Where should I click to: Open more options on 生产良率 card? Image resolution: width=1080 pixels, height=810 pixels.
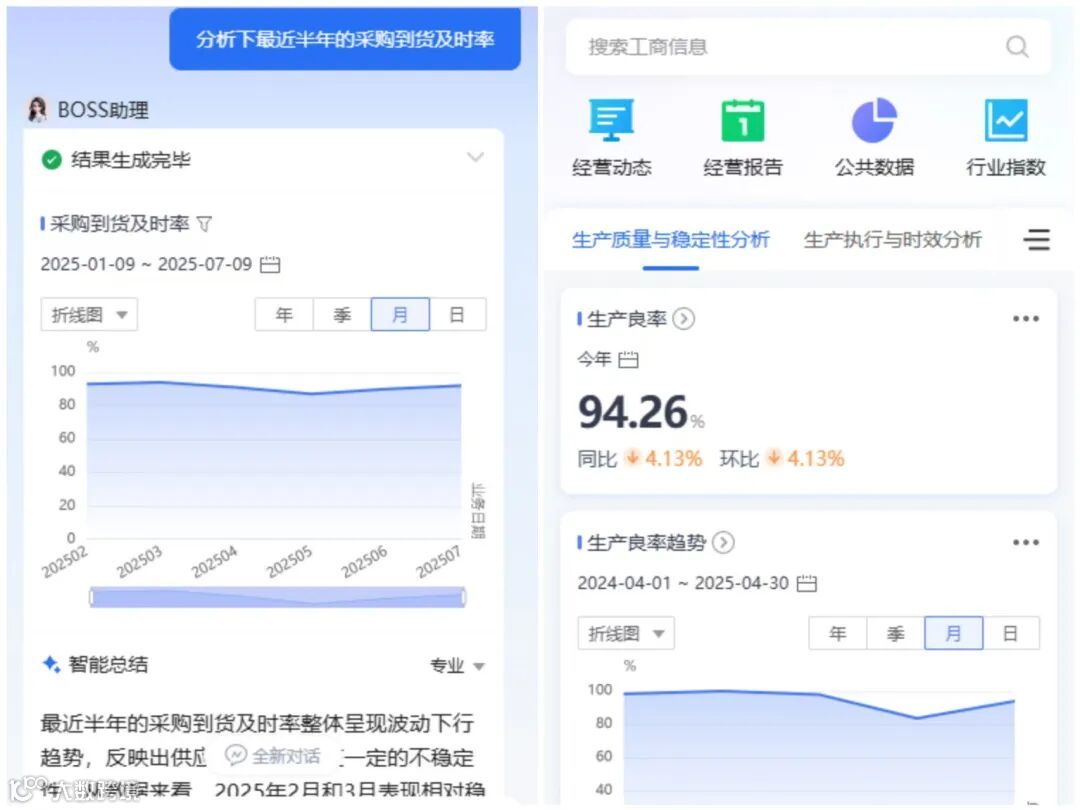point(1026,319)
